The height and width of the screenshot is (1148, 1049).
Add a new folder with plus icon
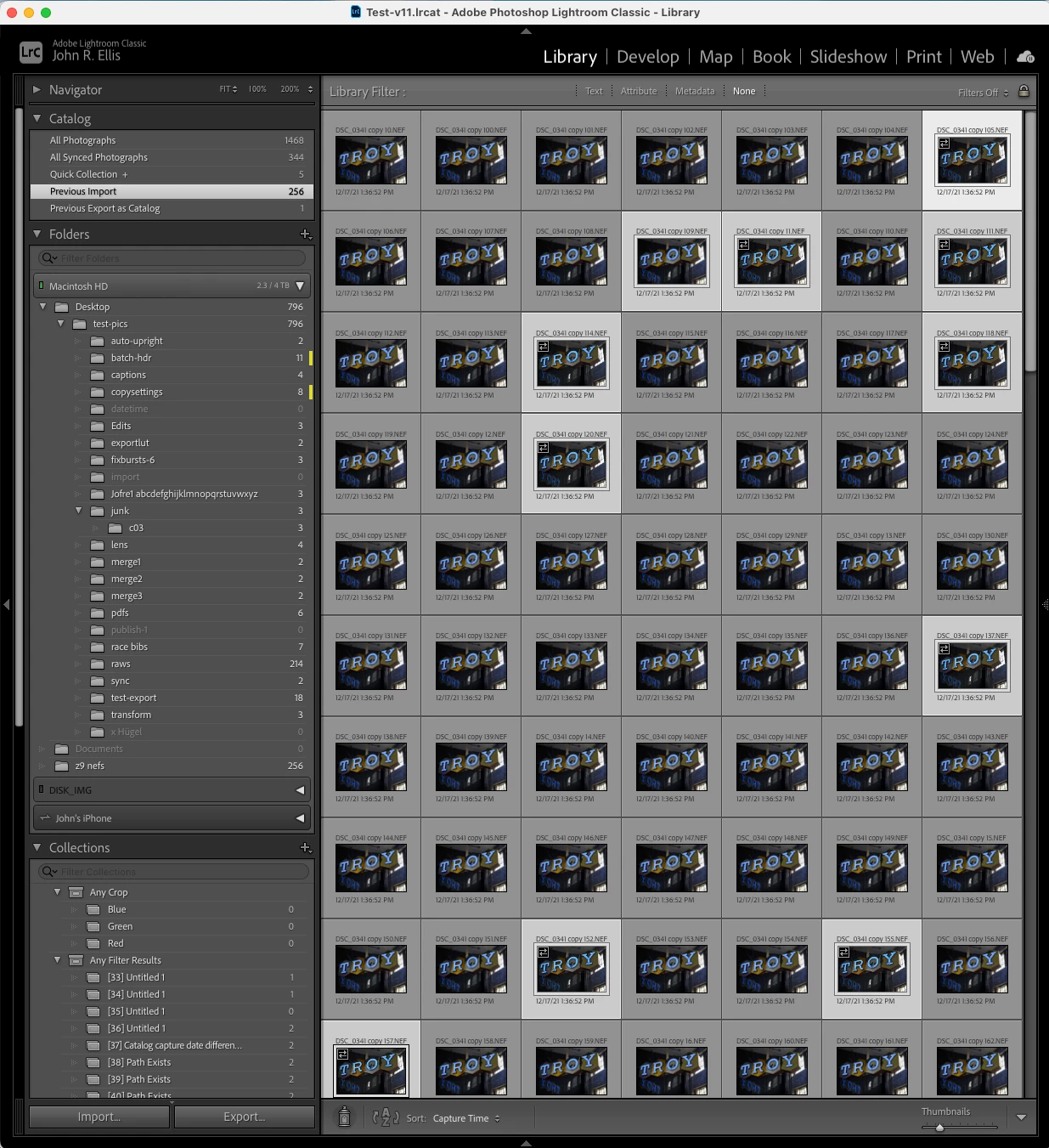pyautogui.click(x=306, y=234)
